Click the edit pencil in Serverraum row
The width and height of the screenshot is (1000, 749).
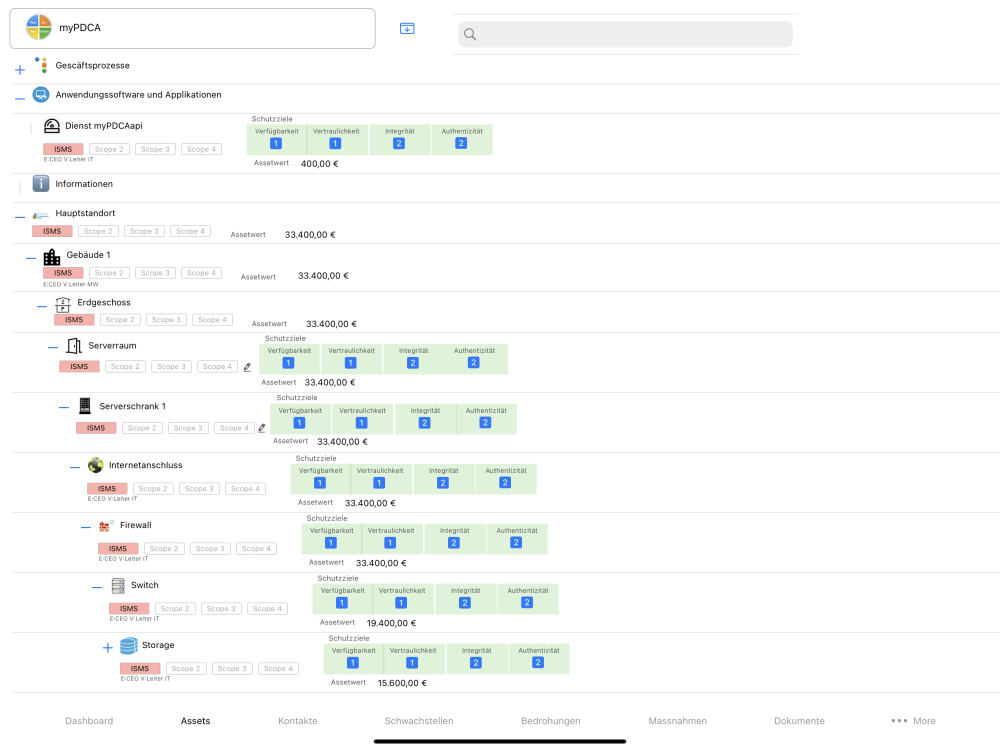point(247,367)
